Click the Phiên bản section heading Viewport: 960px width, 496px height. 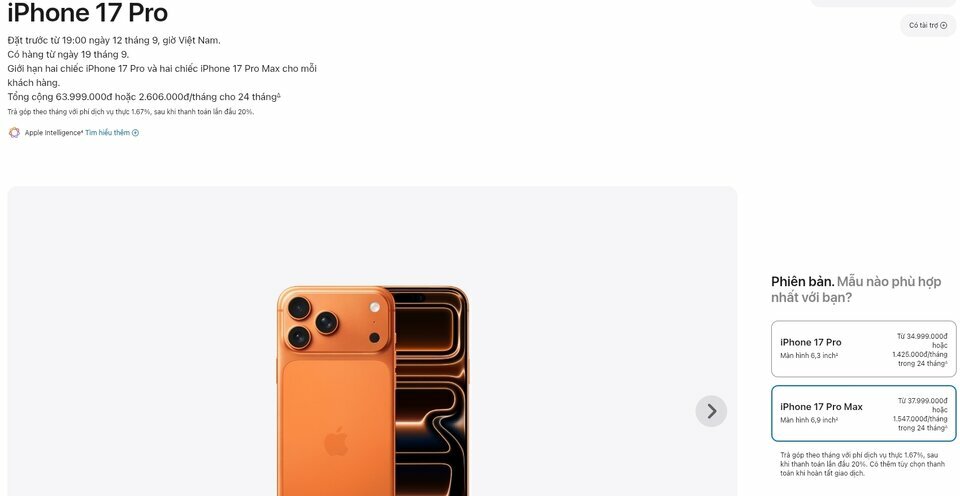(856, 290)
